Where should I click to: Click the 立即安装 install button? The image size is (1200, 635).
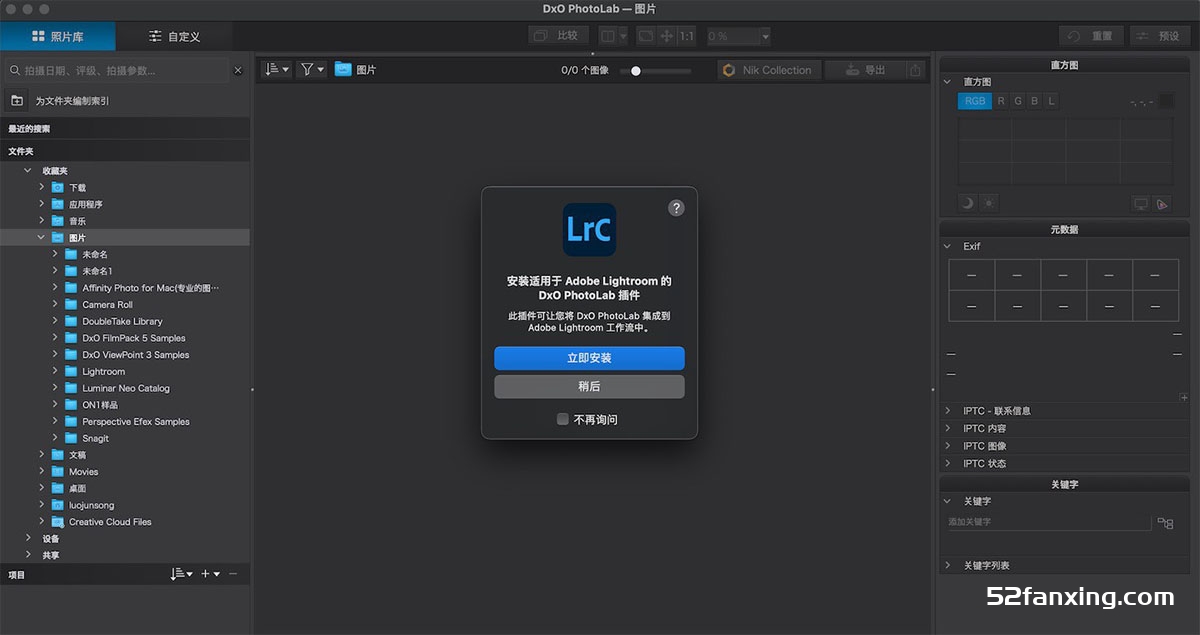(589, 358)
